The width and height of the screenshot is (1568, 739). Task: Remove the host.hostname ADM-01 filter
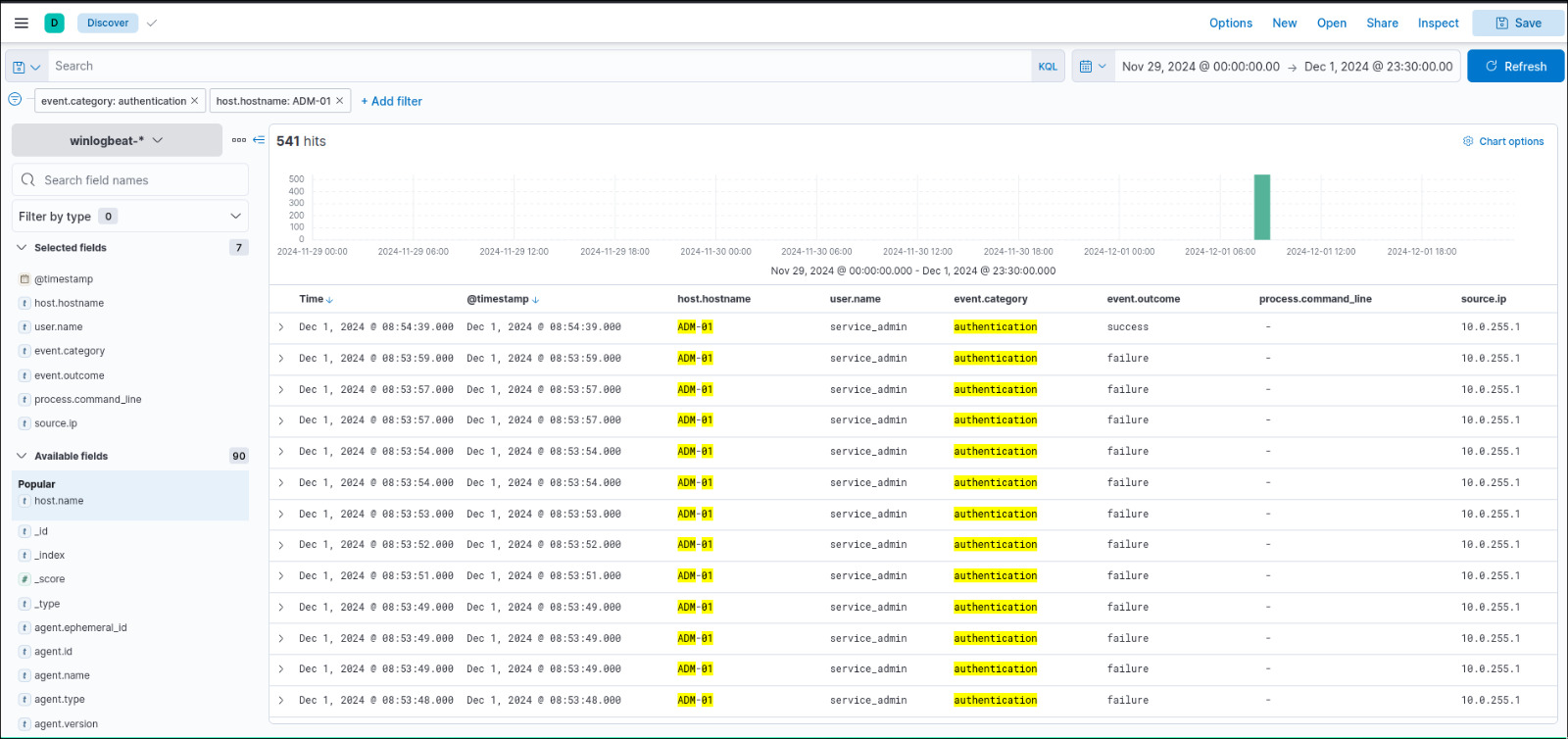pos(340,101)
